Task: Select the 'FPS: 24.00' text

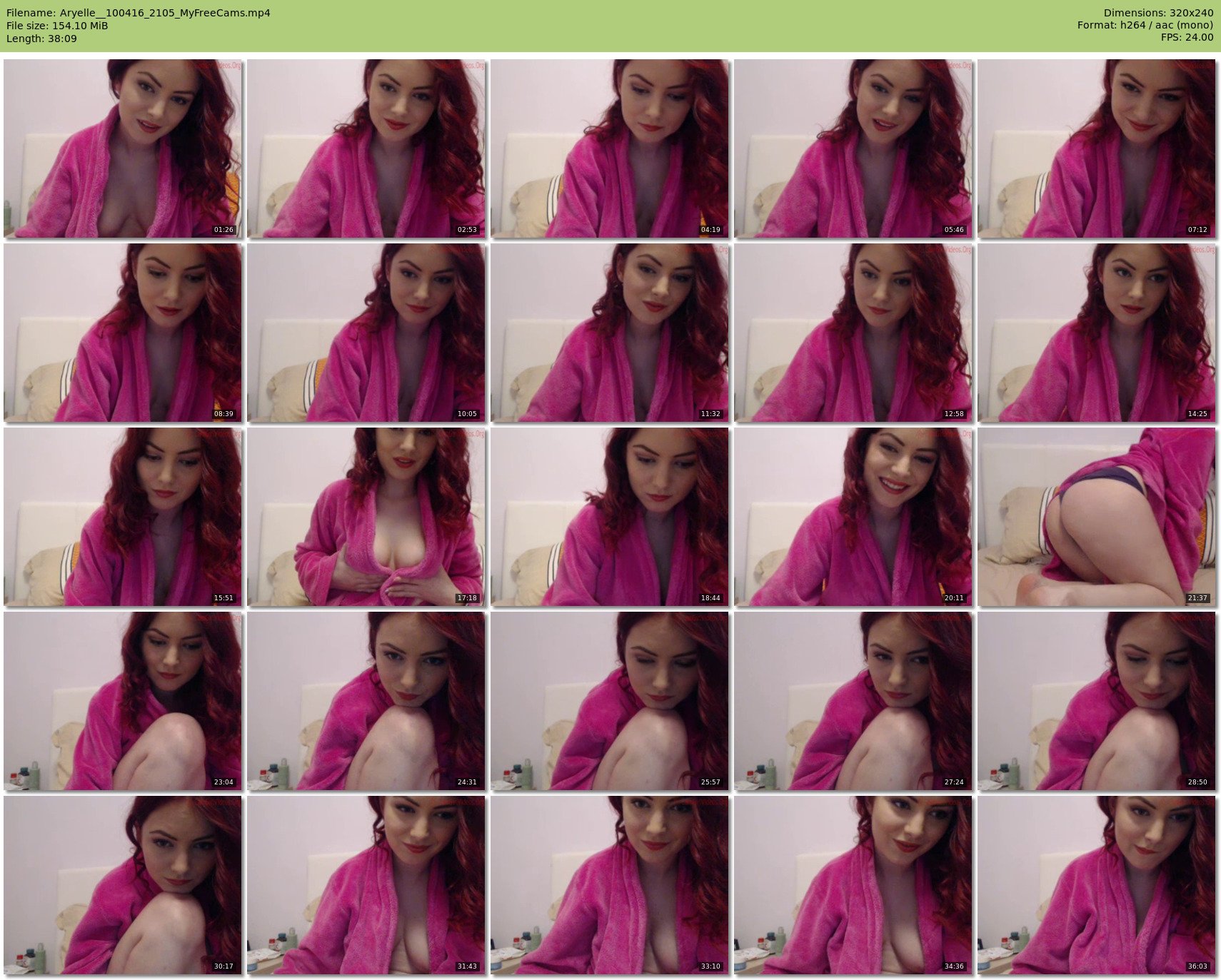Action: (x=1187, y=37)
